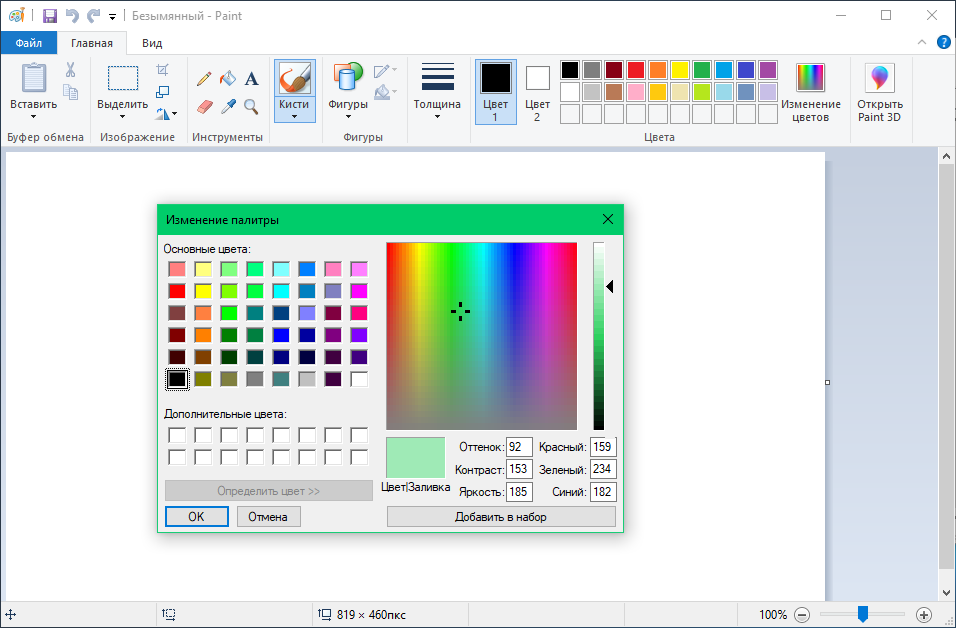Click the zoom out minus icon
Image resolution: width=956 pixels, height=628 pixels.
tap(802, 615)
